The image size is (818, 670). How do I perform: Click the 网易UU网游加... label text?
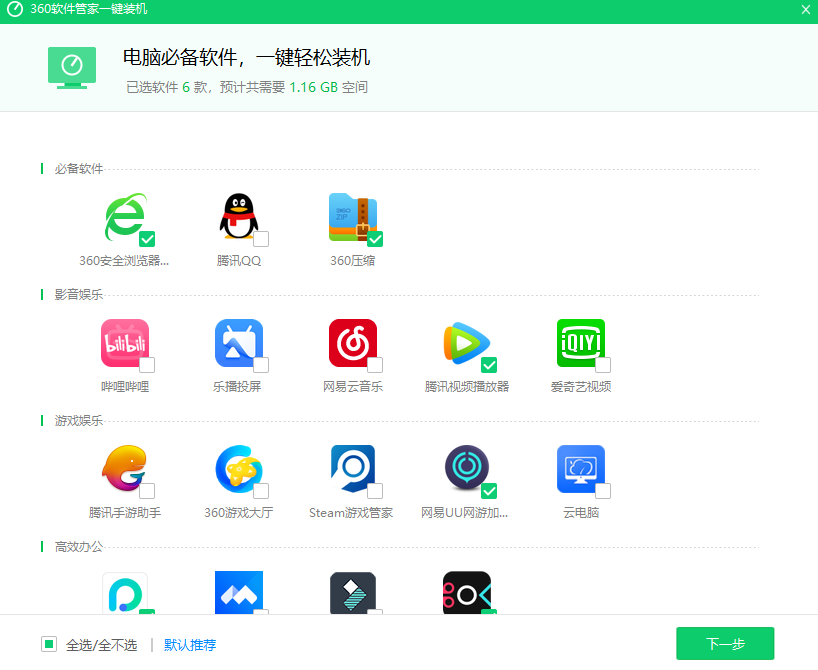click(x=464, y=513)
